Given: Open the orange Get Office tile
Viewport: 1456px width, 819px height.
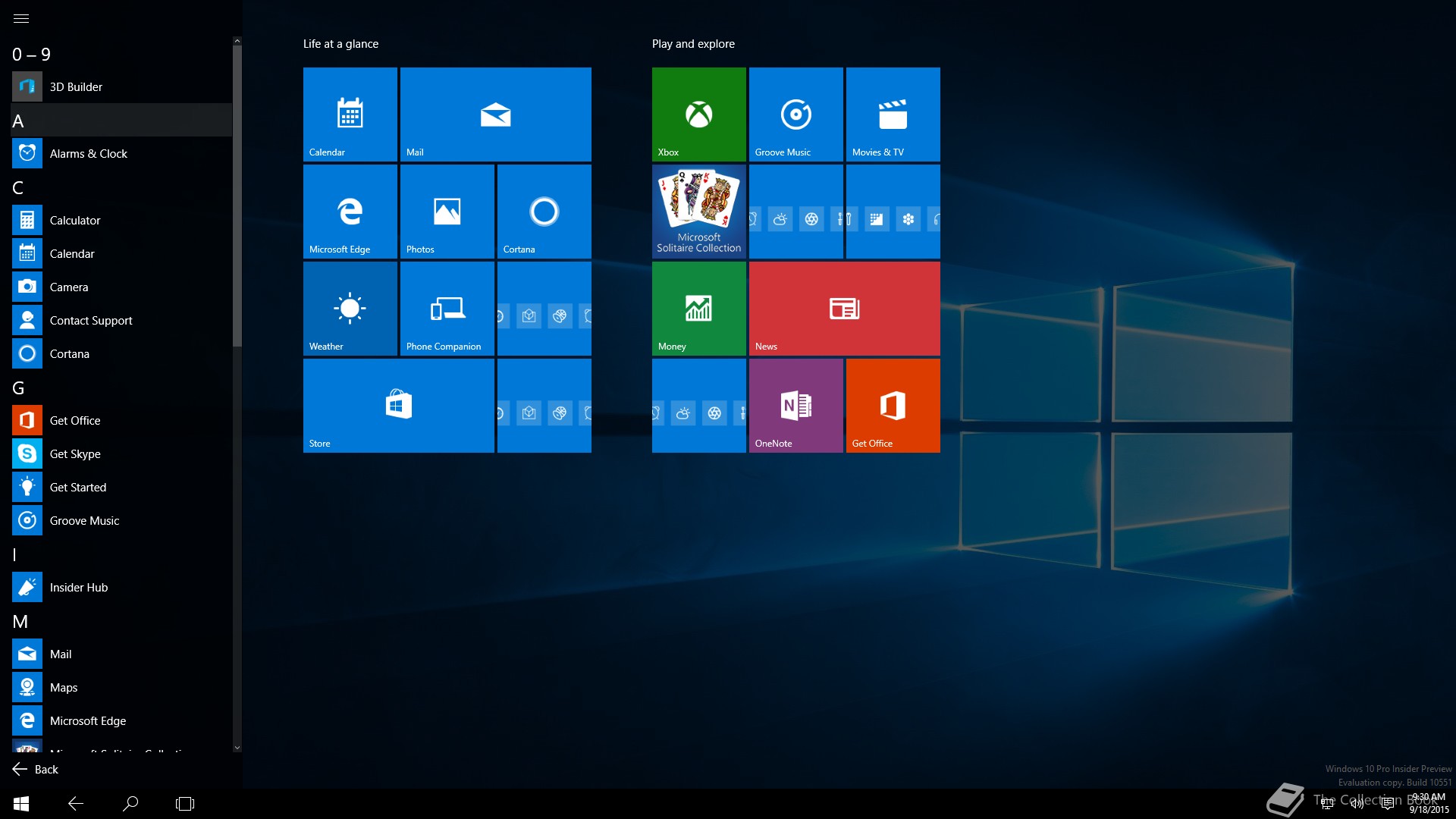Looking at the screenshot, I should point(893,406).
